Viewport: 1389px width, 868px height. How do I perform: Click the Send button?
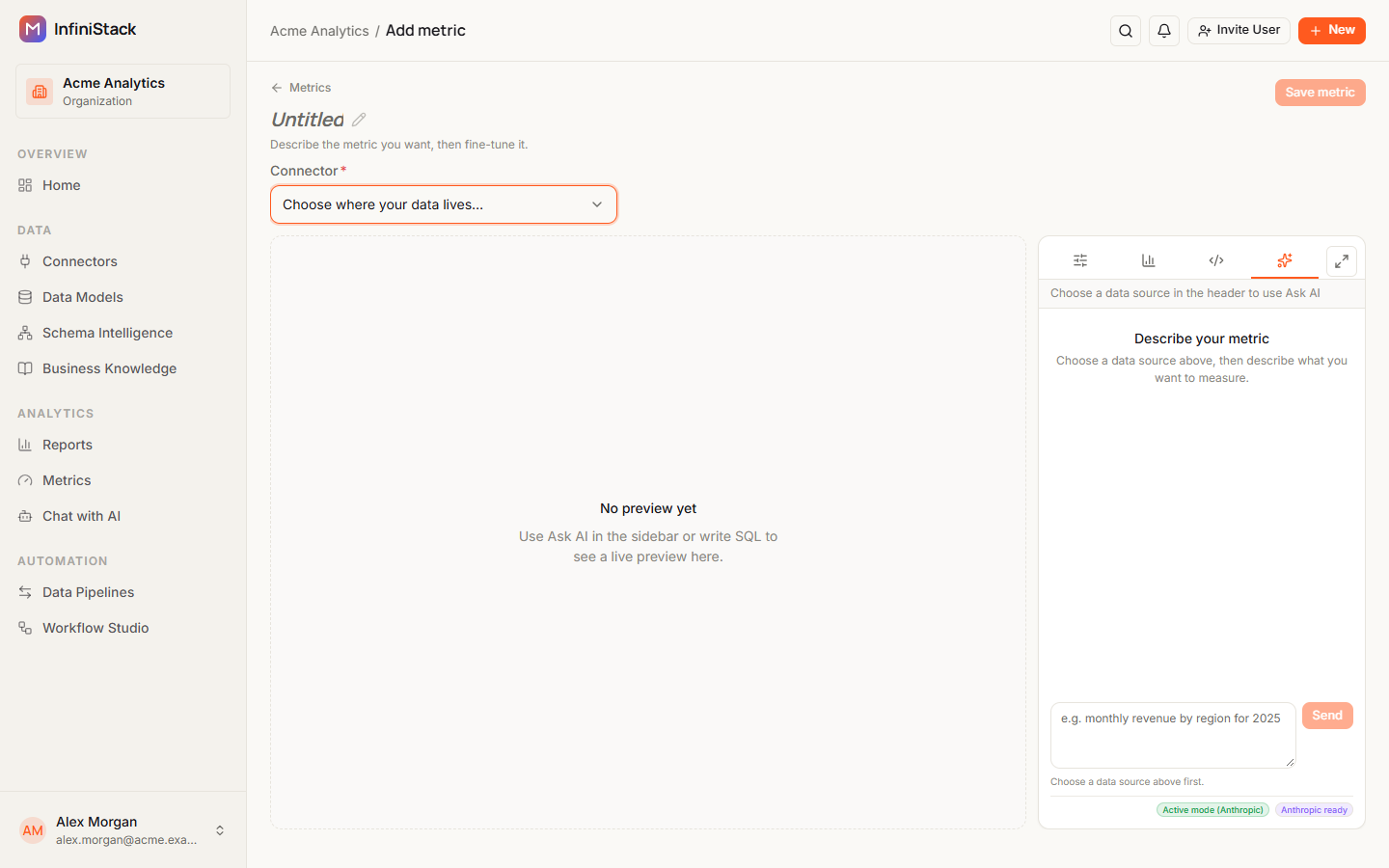1327,716
